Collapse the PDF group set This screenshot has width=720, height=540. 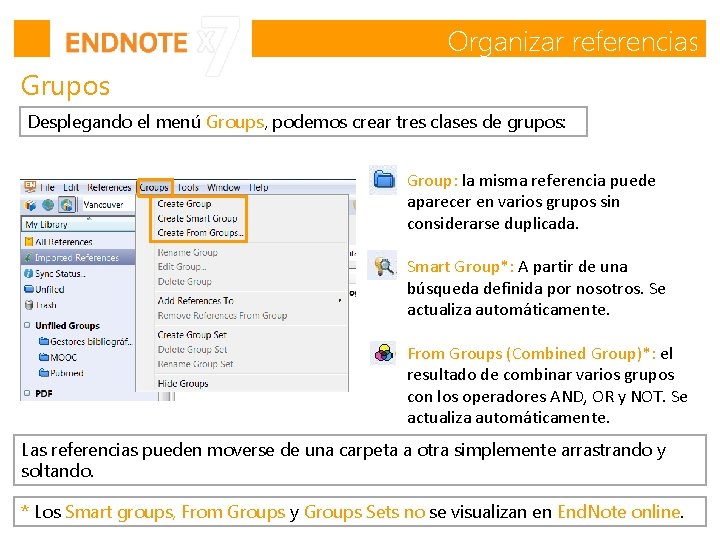27,393
